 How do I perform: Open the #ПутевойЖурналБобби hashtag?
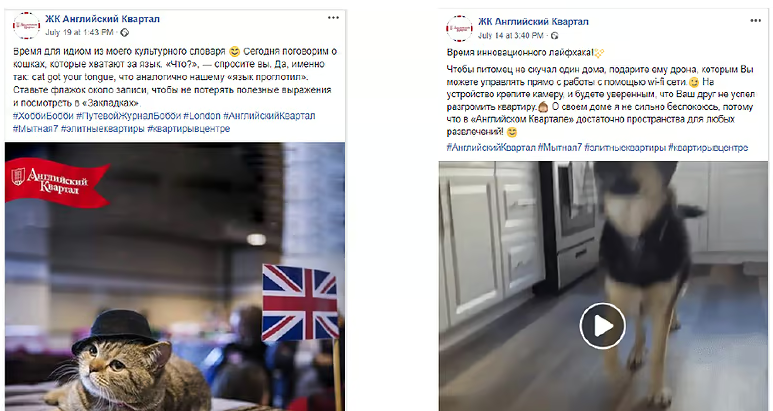coord(128,116)
